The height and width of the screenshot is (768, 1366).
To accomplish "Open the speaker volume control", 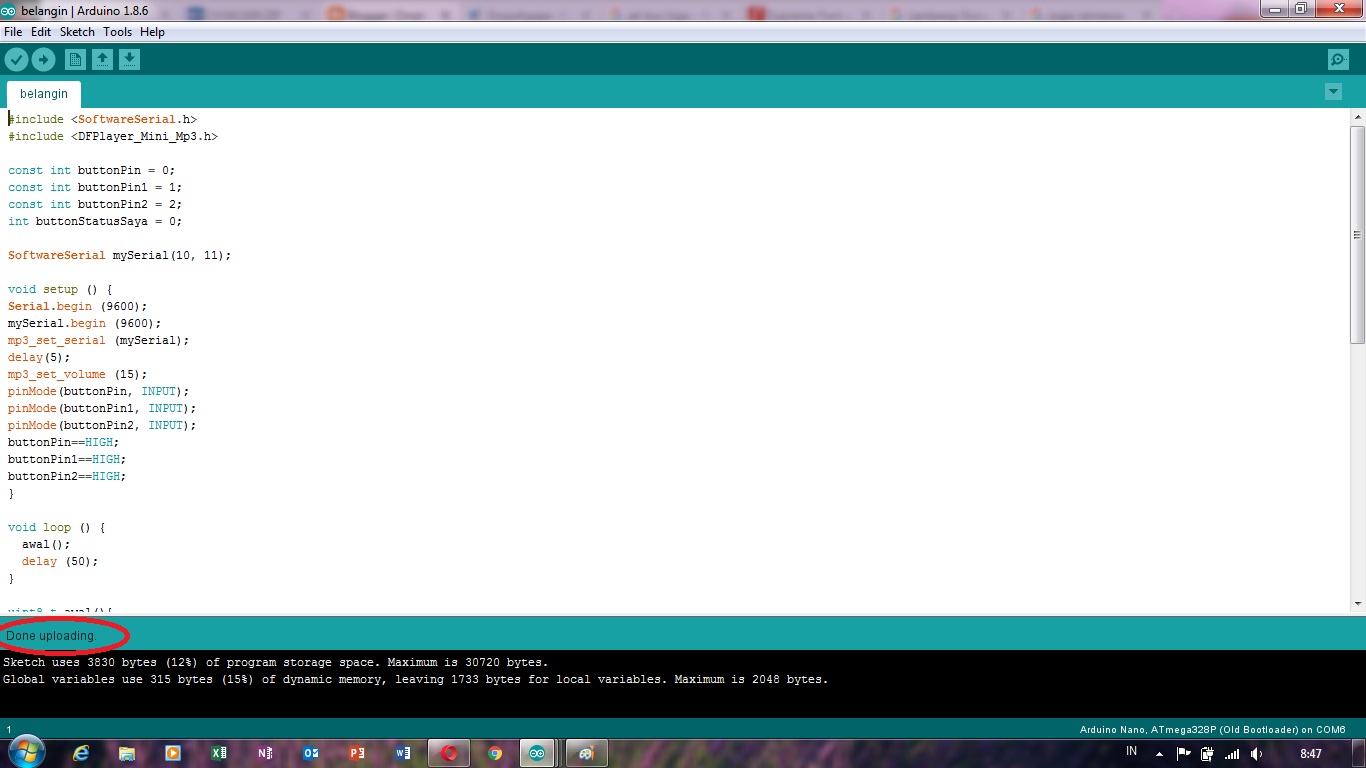I will (1256, 751).
